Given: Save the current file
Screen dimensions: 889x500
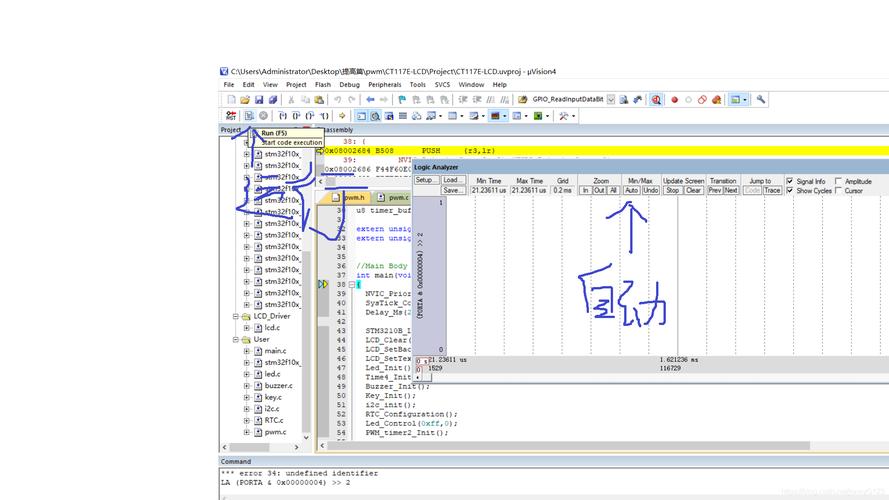Looking at the screenshot, I should coord(259,100).
